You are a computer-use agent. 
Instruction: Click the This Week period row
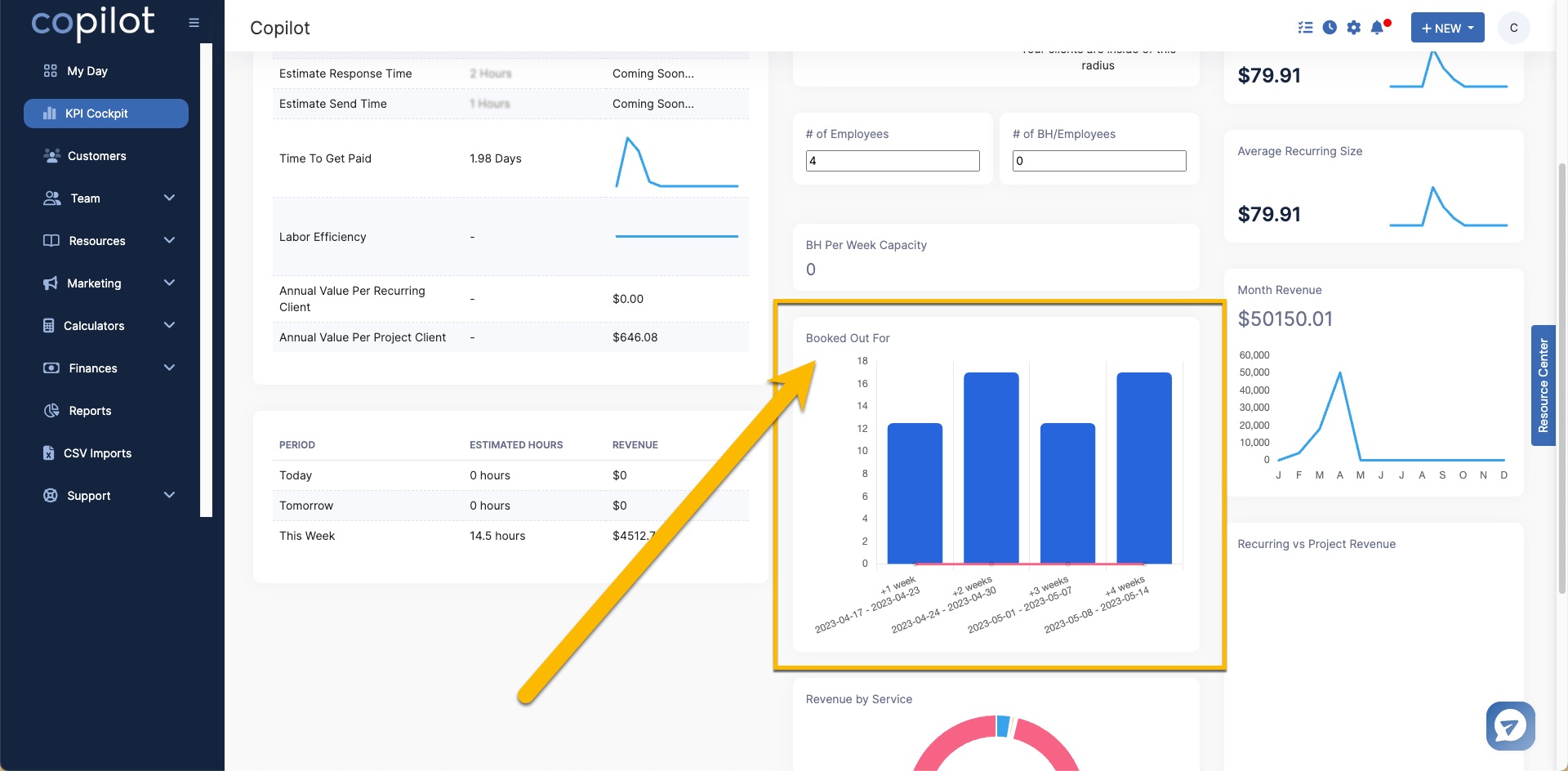(x=510, y=536)
